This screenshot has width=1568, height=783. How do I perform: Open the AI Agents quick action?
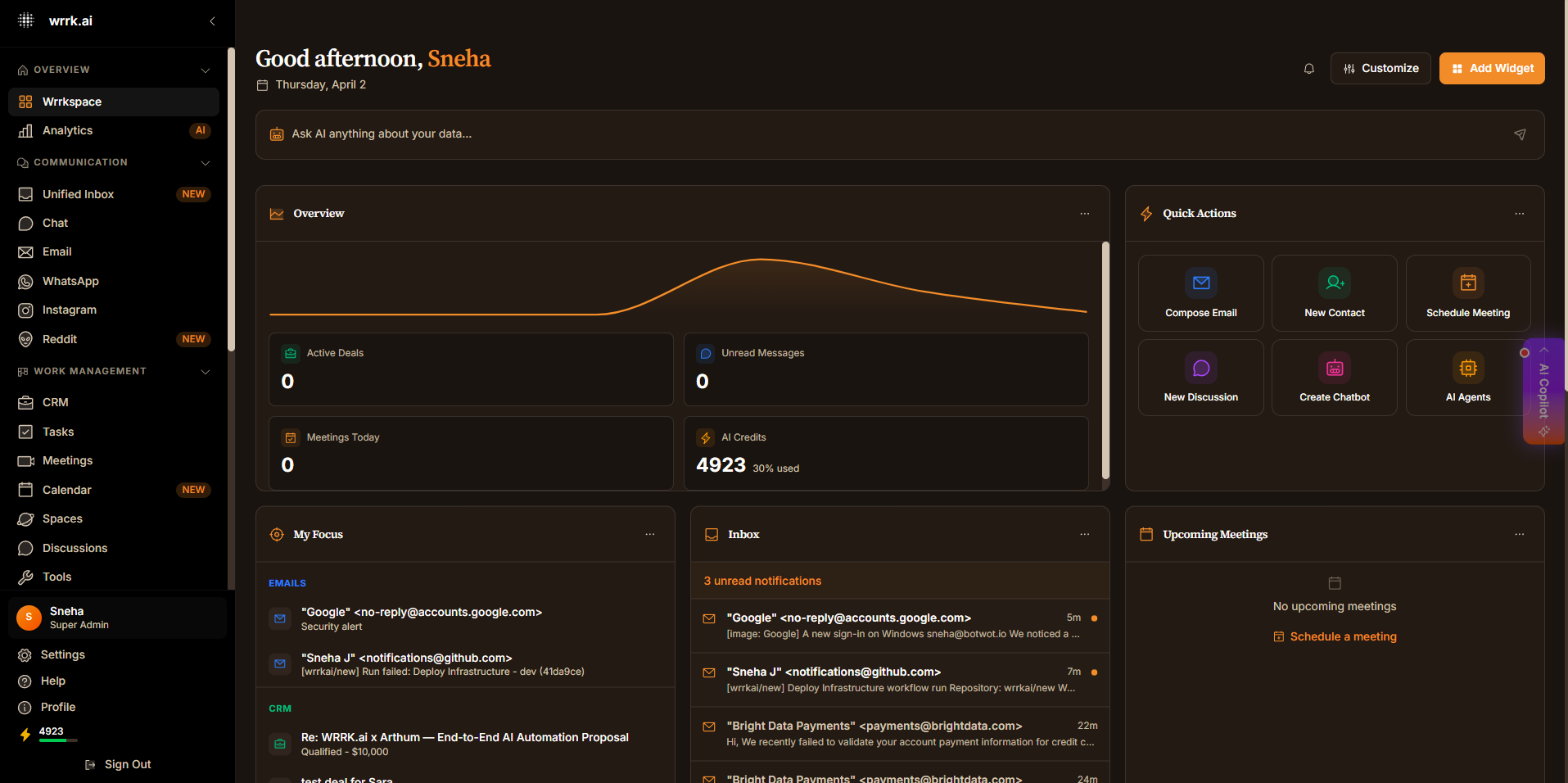(x=1467, y=378)
